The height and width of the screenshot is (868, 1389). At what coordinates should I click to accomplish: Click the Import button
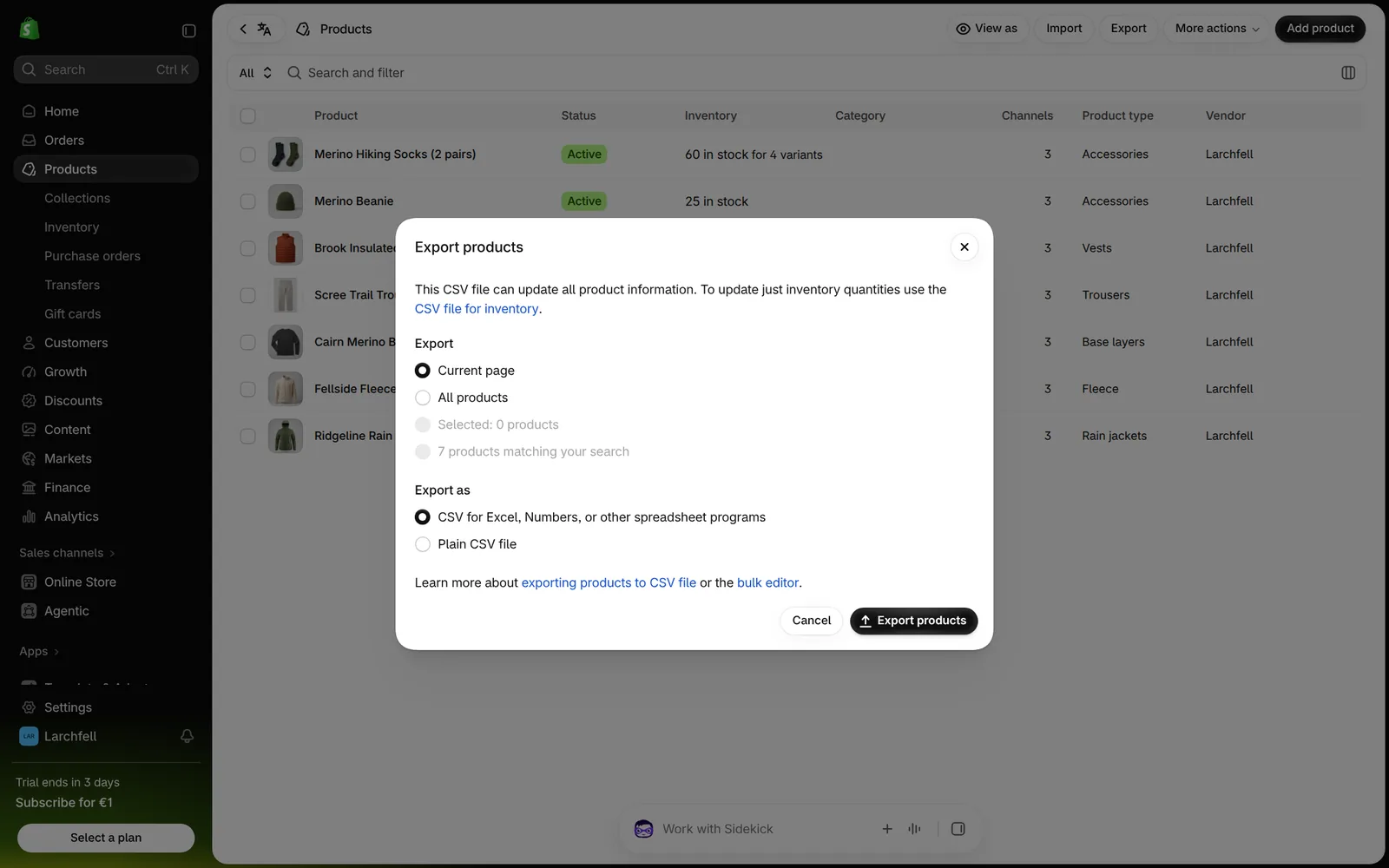click(x=1063, y=29)
